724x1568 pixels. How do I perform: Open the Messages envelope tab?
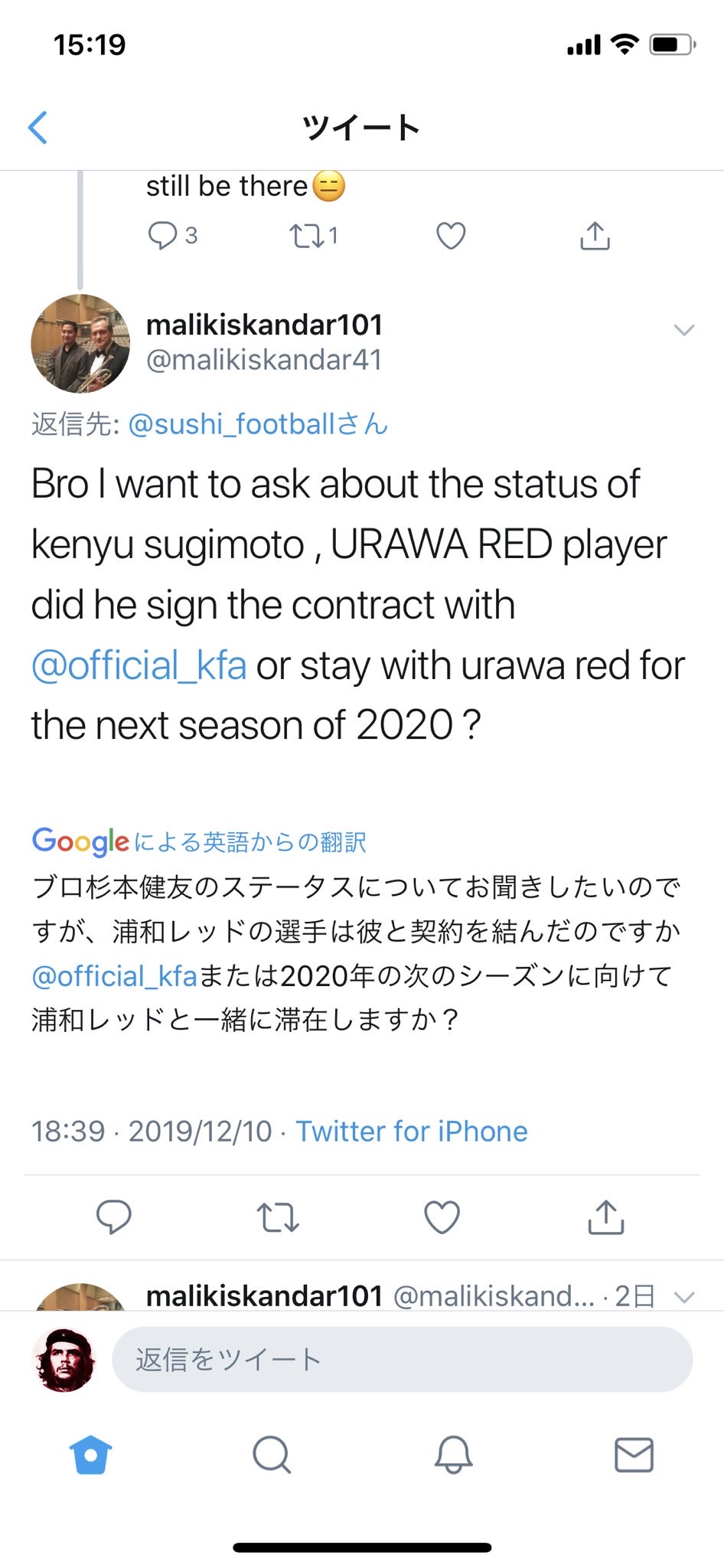tap(634, 1455)
